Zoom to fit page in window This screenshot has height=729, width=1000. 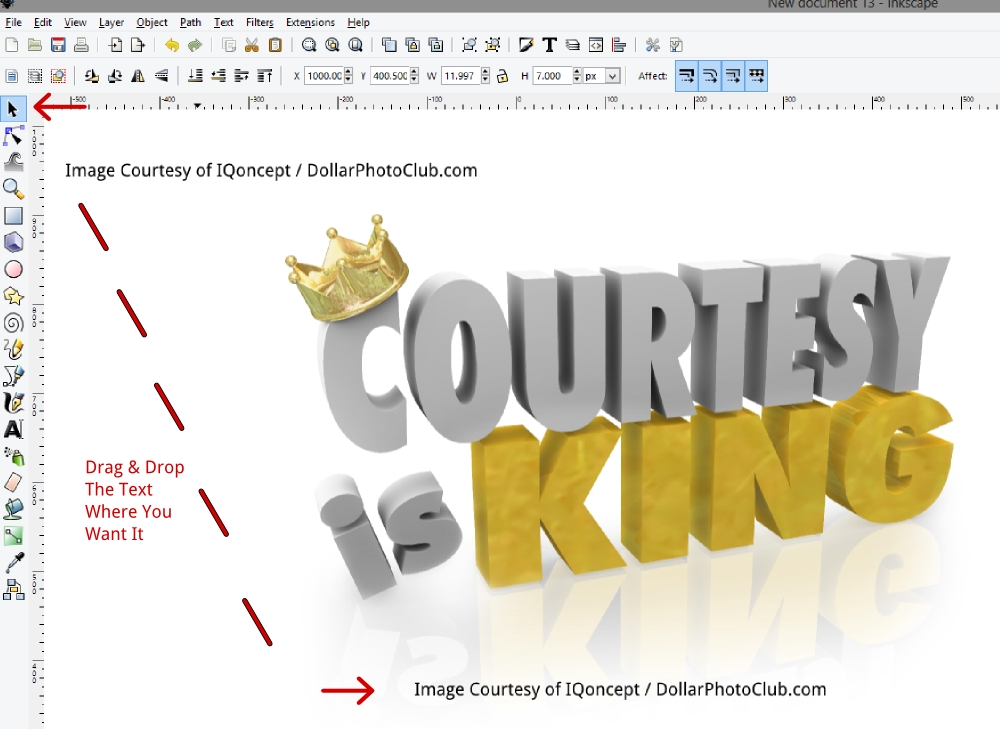[x=356, y=45]
